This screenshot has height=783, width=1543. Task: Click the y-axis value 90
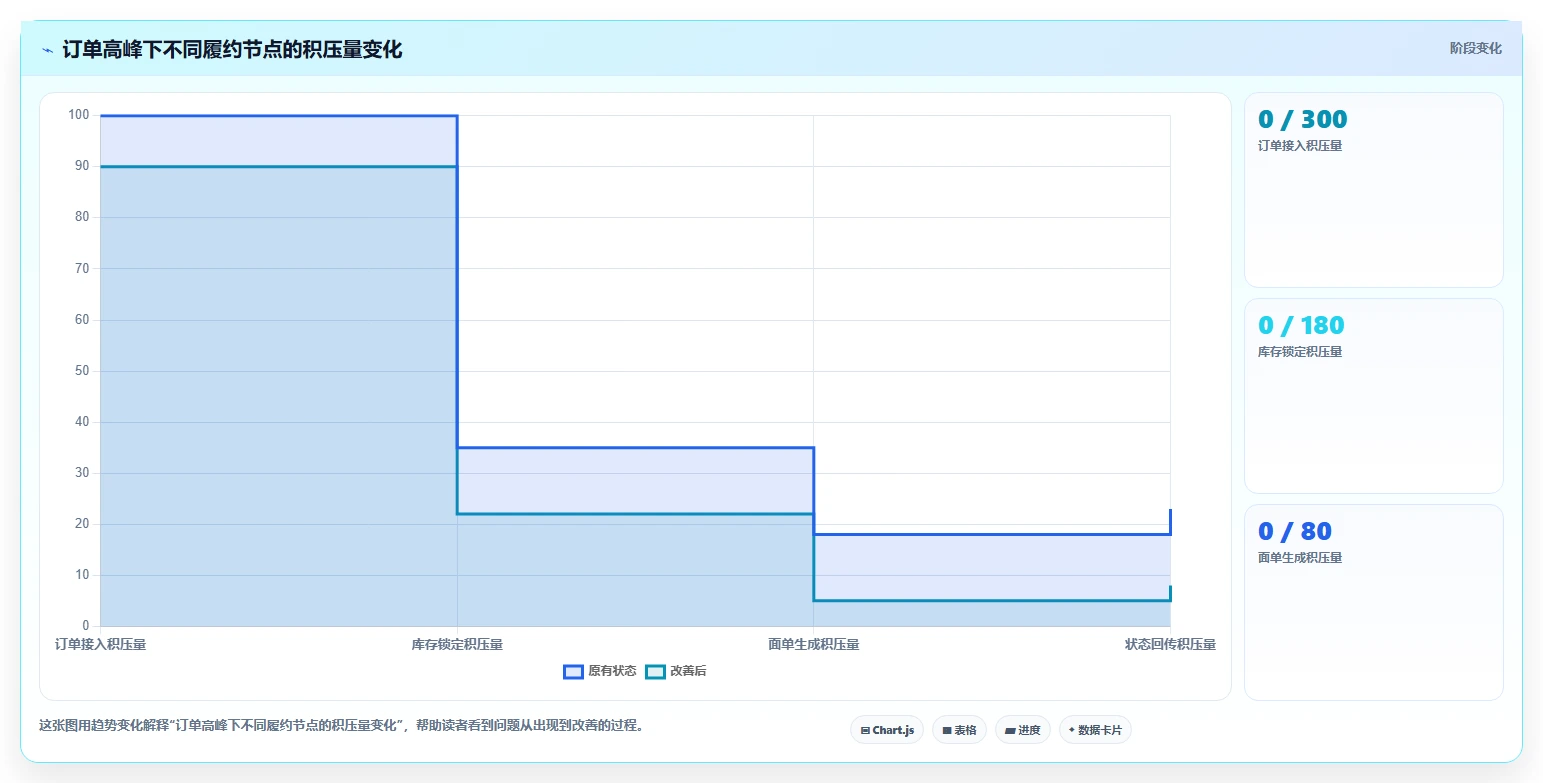click(x=82, y=166)
